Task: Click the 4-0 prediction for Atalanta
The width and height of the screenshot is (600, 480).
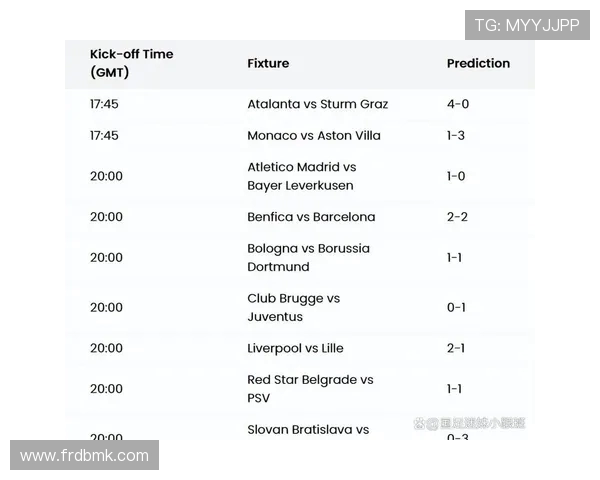Action: 457,104
